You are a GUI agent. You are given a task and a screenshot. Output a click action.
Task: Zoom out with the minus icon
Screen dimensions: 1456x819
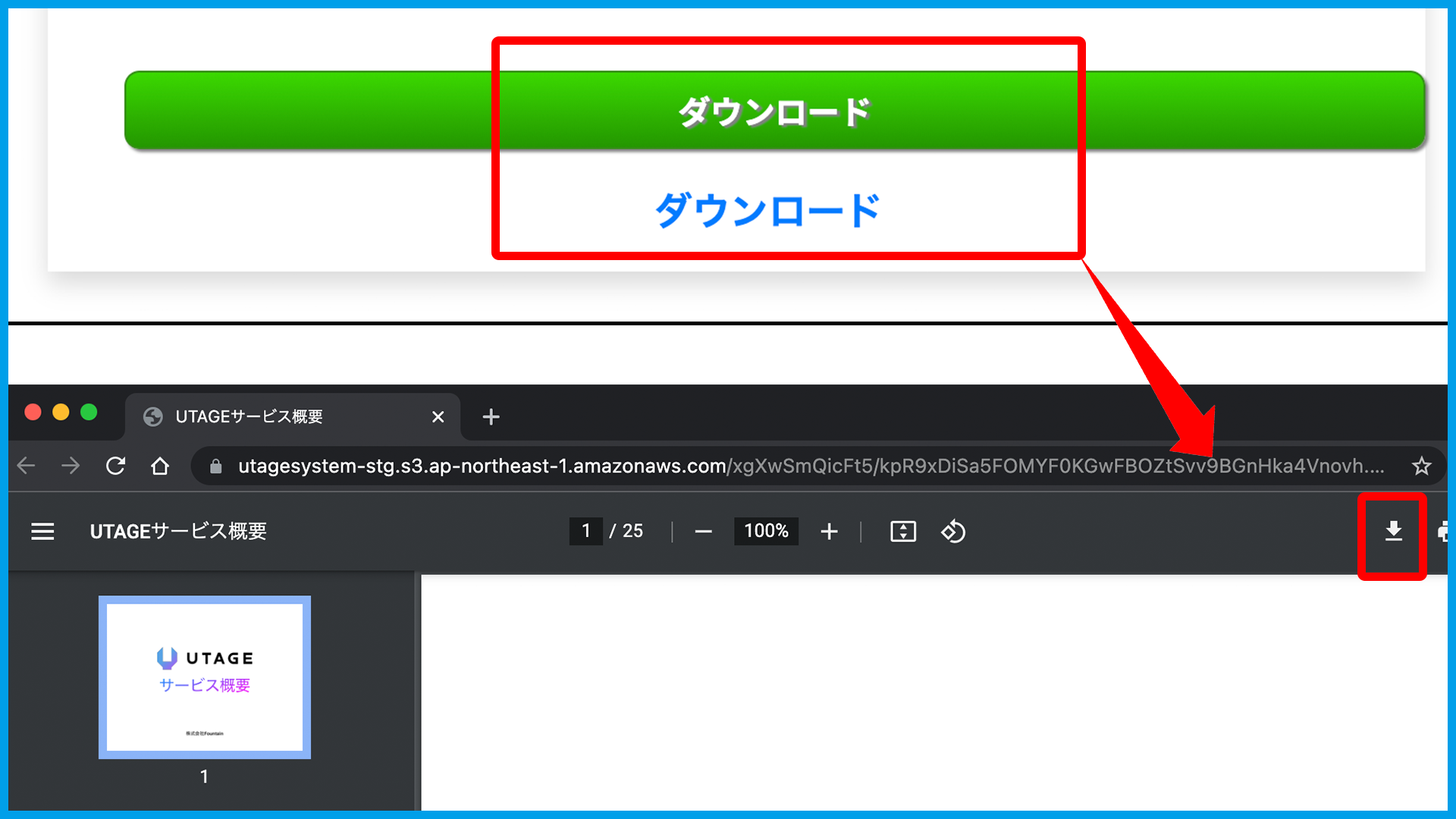[x=703, y=532]
